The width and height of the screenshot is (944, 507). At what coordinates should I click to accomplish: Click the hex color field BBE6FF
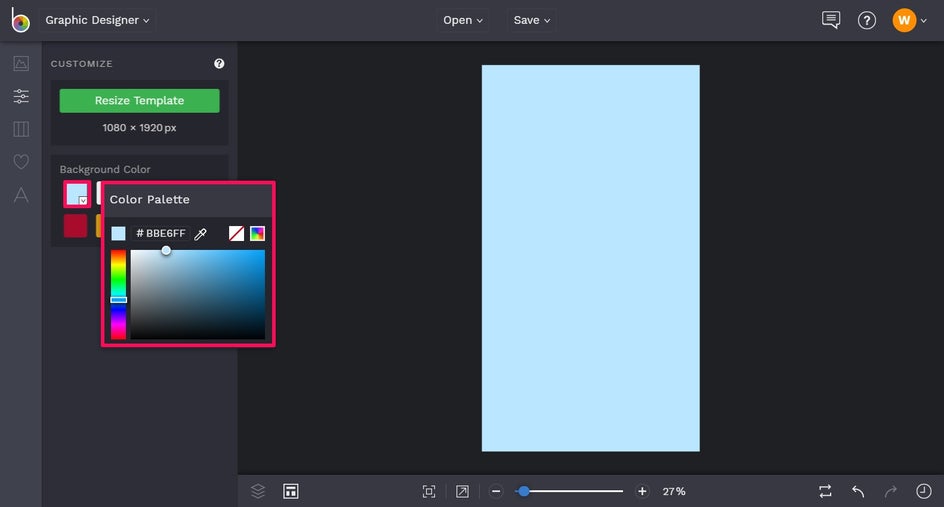[x=161, y=234]
